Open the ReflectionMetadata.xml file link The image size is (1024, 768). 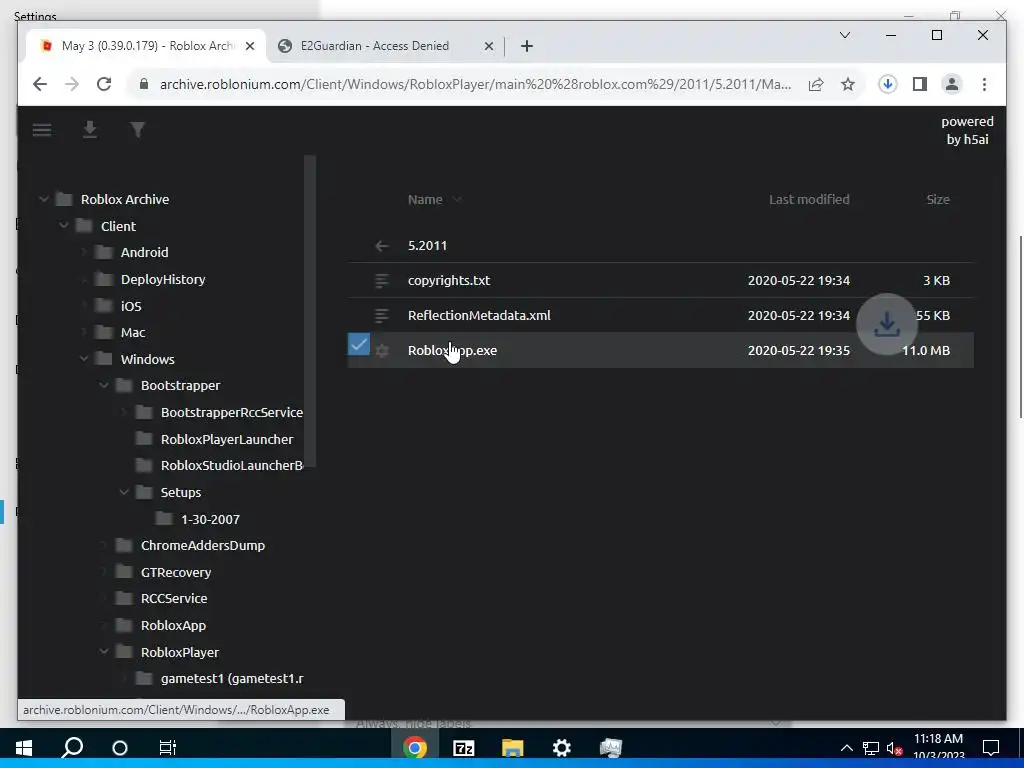pos(479,315)
